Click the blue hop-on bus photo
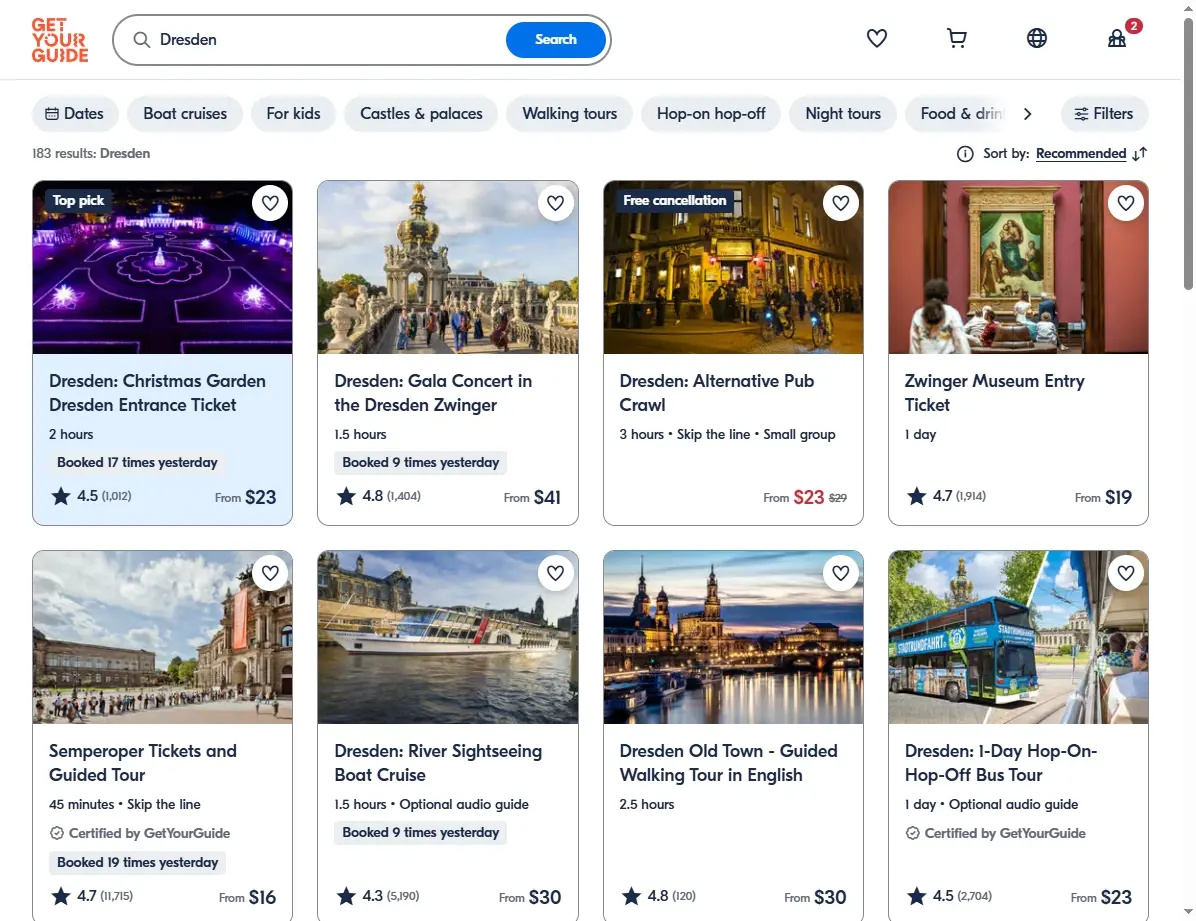1196x921 pixels. (1018, 637)
